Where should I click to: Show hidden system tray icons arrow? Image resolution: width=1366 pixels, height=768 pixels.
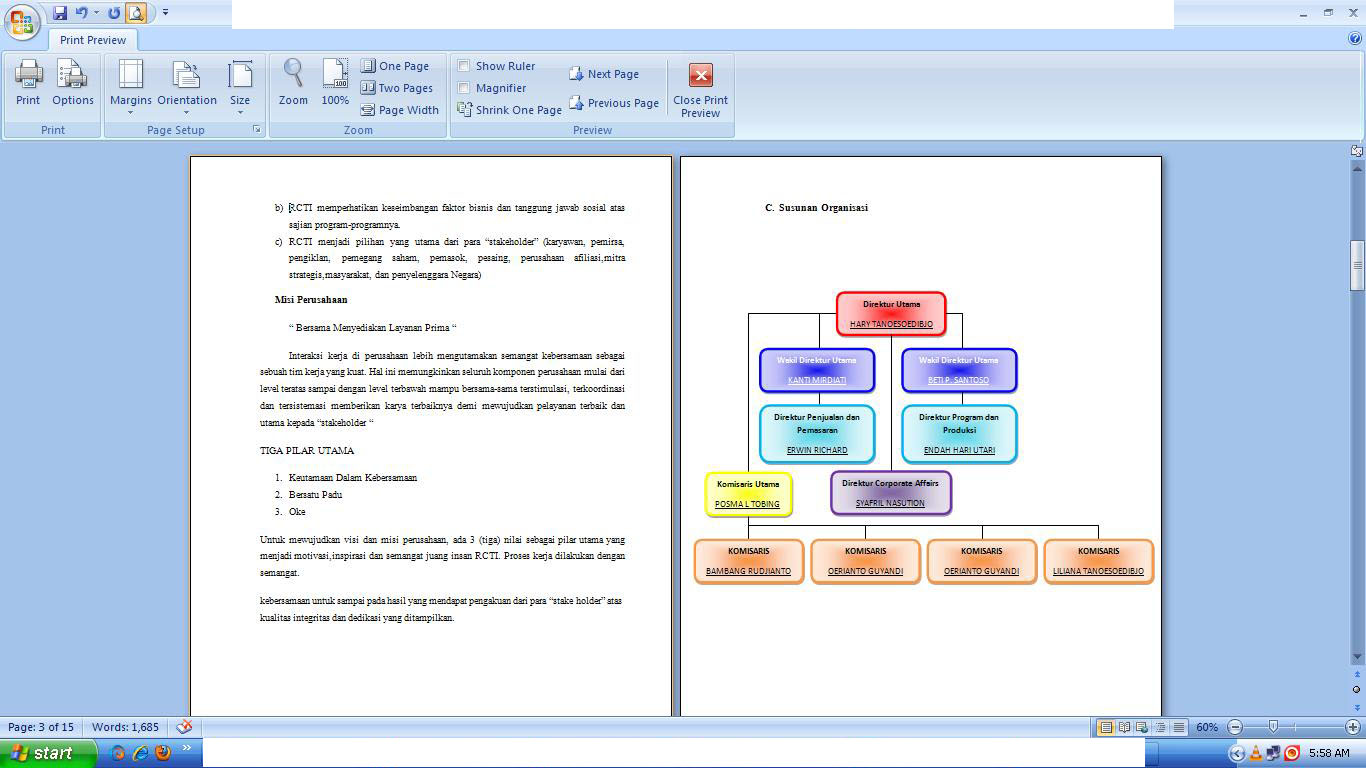pyautogui.click(x=1237, y=753)
